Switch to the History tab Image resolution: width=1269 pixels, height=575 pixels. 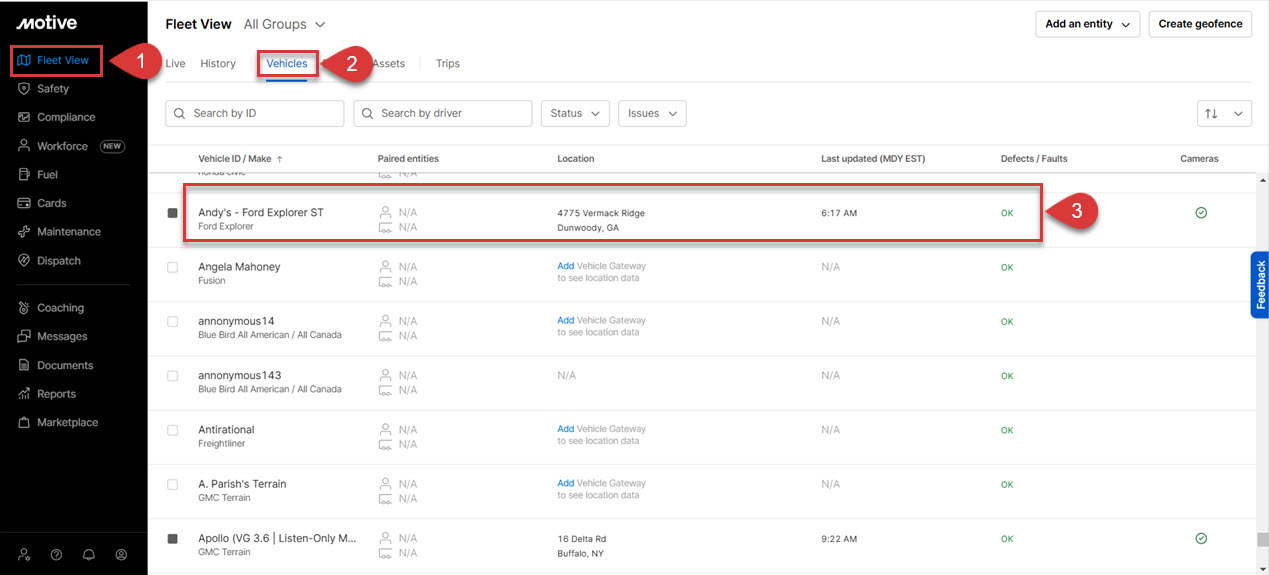218,64
